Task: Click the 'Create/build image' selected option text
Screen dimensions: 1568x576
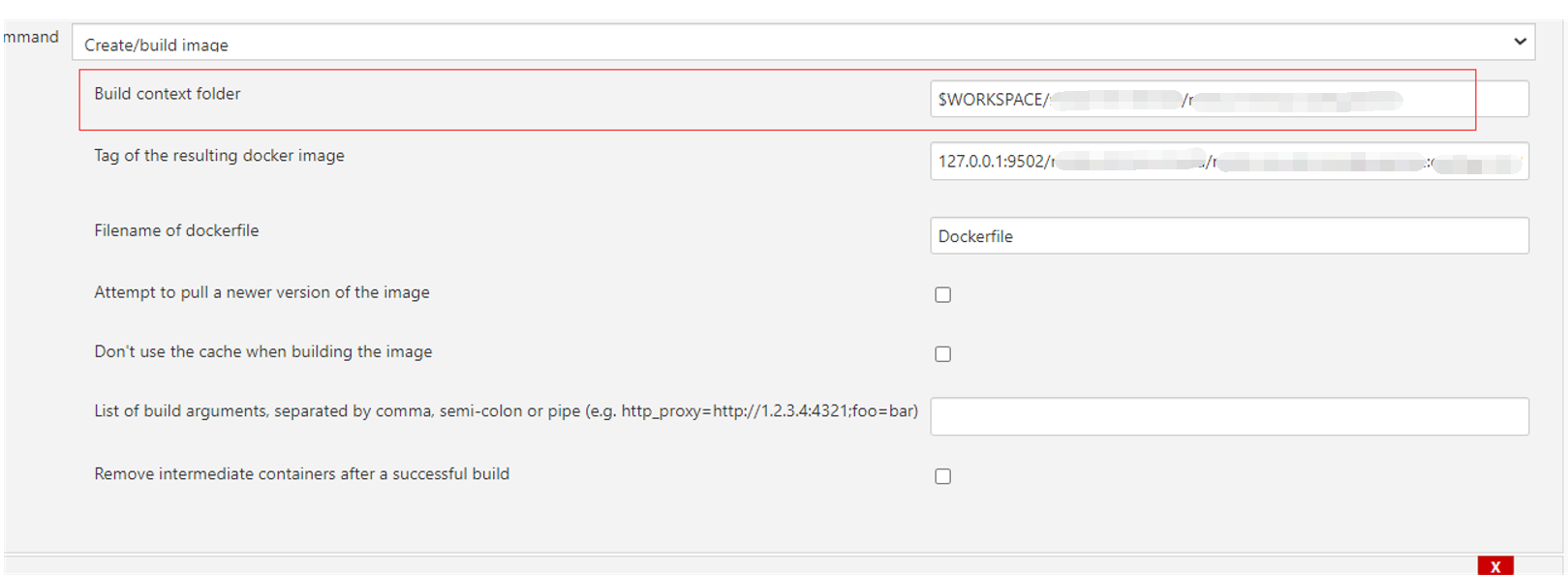Action: (156, 45)
